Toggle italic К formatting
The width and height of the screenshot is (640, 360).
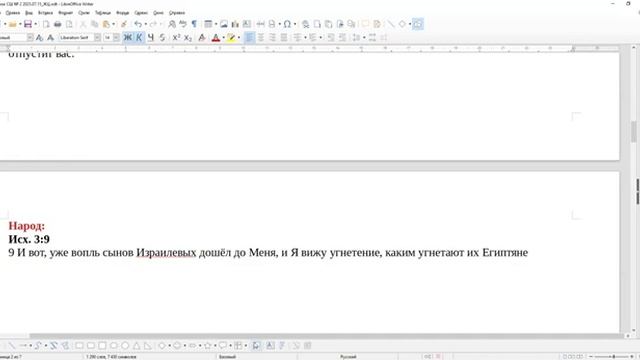[x=139, y=38]
